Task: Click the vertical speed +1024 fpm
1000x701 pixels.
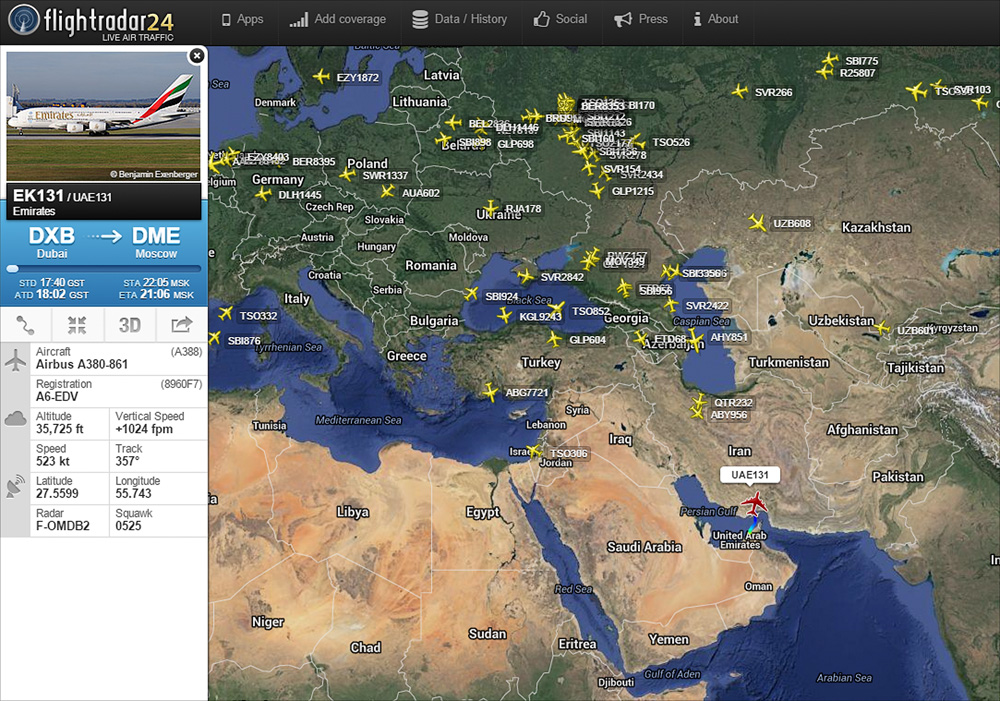Action: pyautogui.click(x=144, y=429)
